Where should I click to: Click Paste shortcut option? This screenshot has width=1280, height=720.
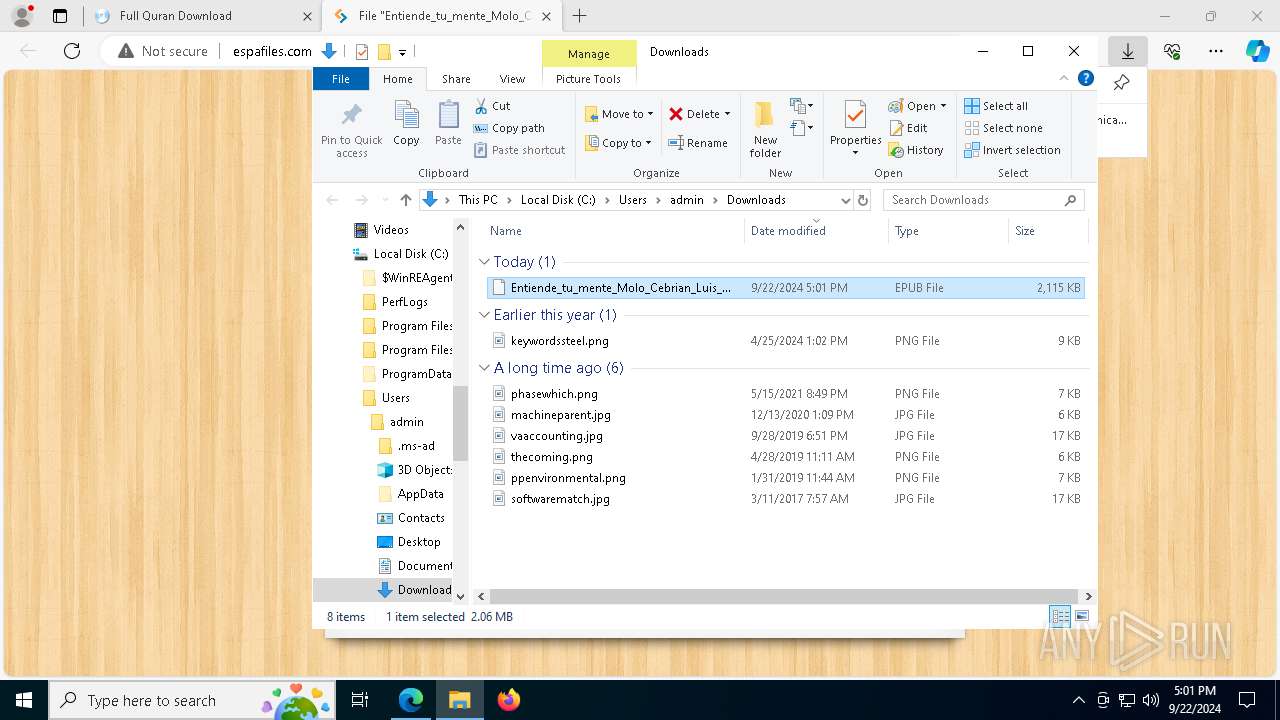[x=519, y=150]
